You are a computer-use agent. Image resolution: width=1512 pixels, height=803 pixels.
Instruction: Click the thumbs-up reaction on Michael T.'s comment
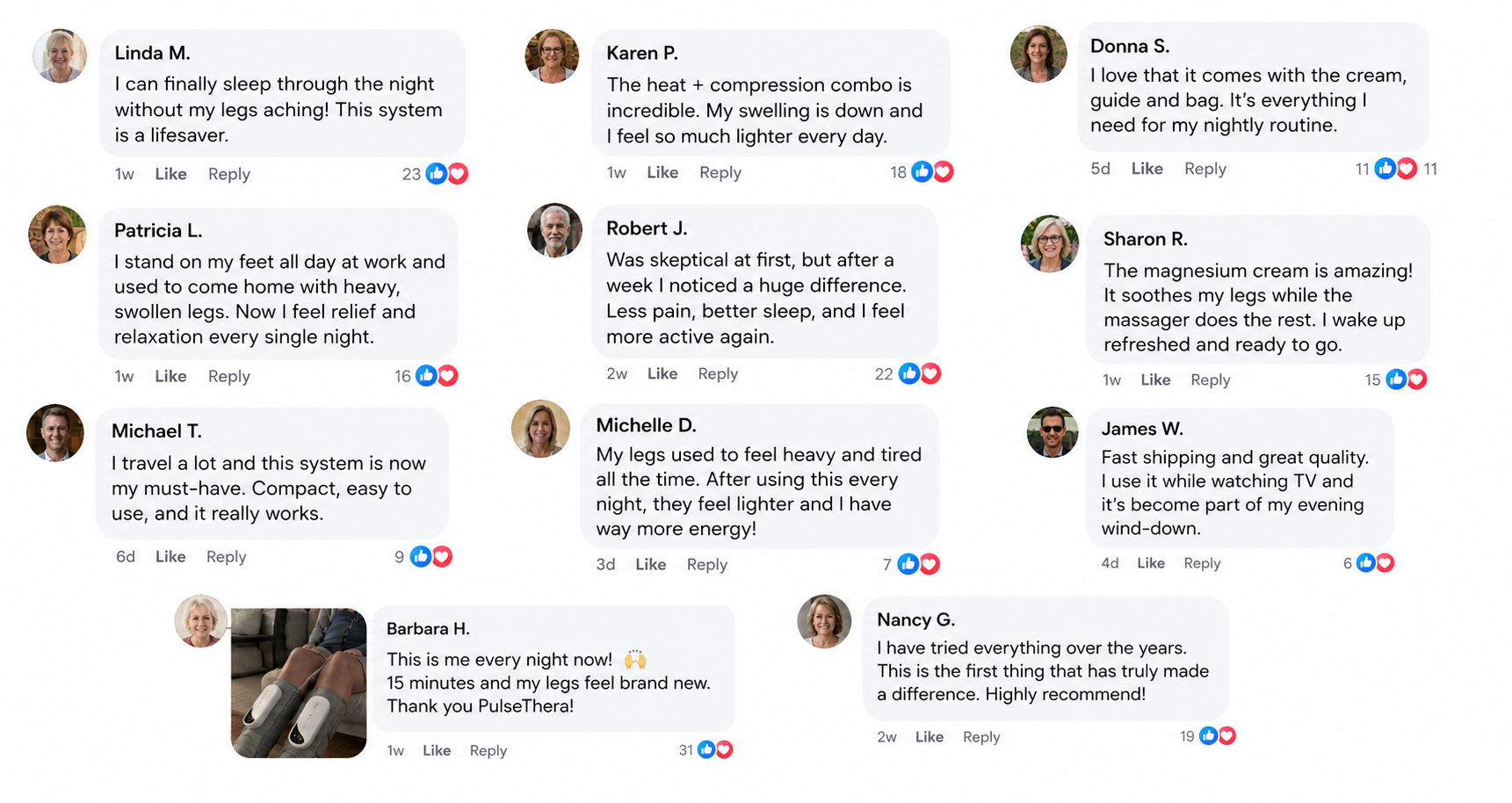tap(421, 557)
